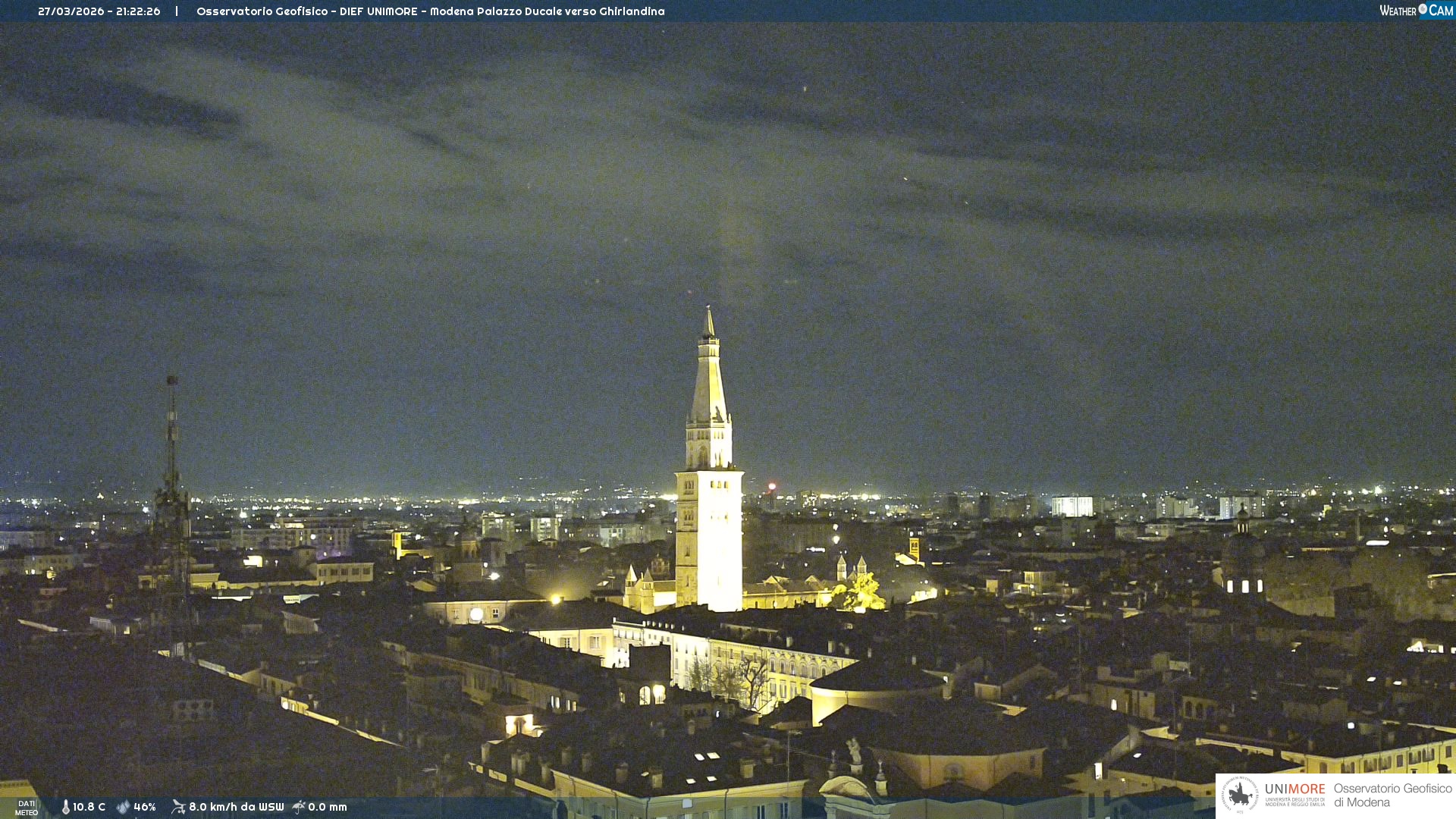Click the WeatherCam logo

pyautogui.click(x=1416, y=11)
